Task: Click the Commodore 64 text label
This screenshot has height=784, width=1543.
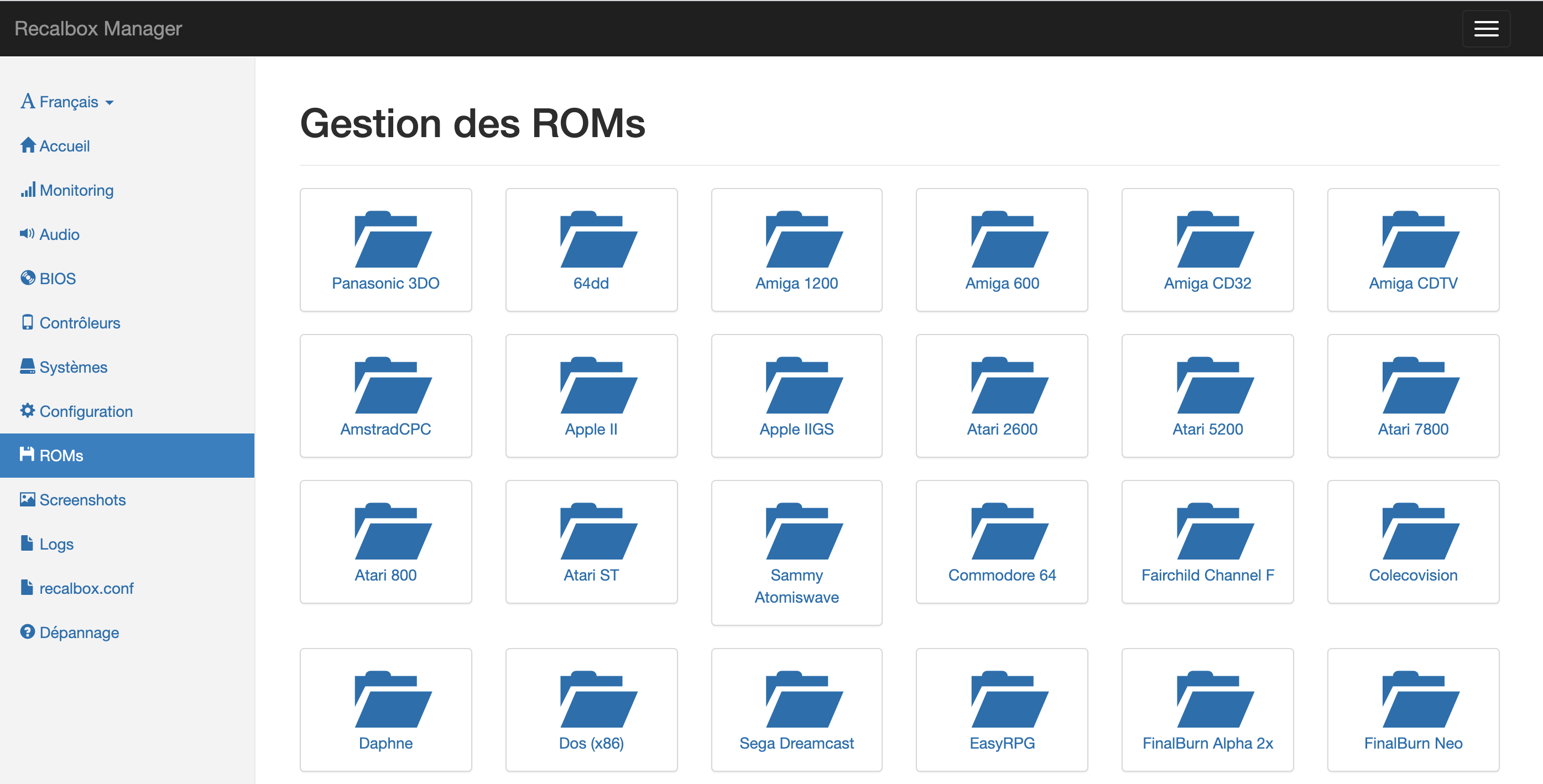Action: (x=1002, y=576)
